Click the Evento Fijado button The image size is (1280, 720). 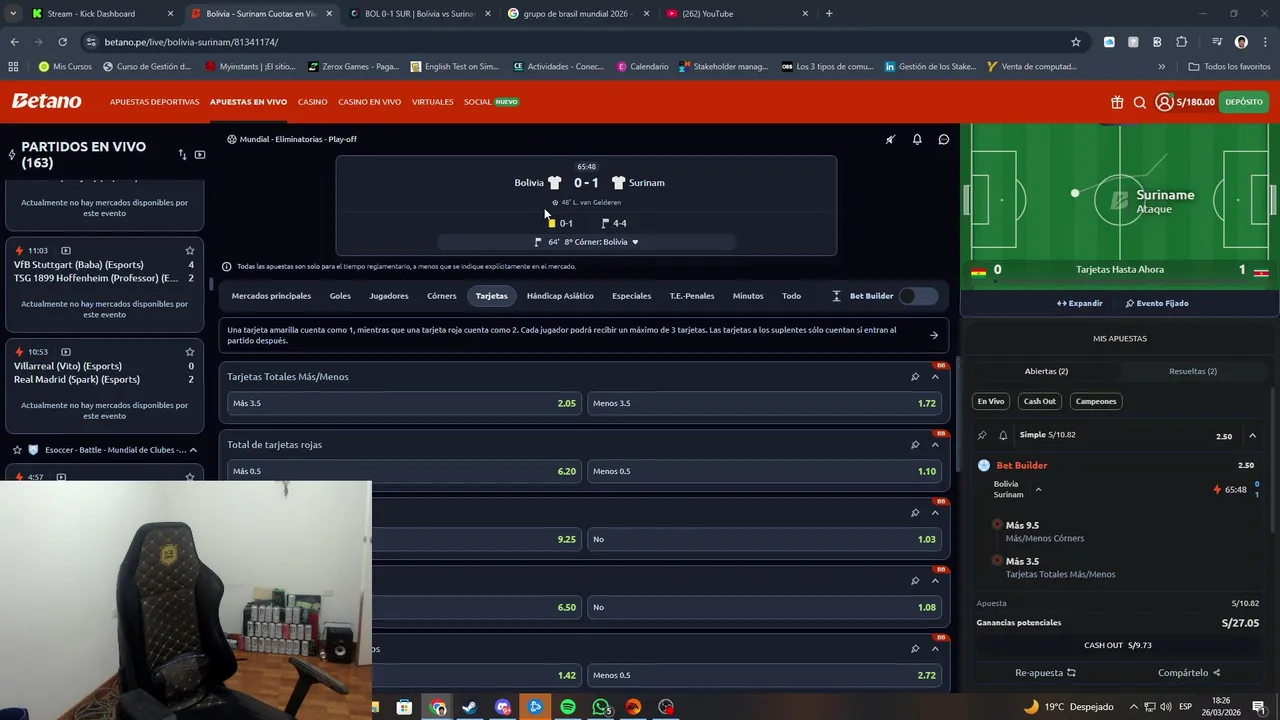point(1157,303)
